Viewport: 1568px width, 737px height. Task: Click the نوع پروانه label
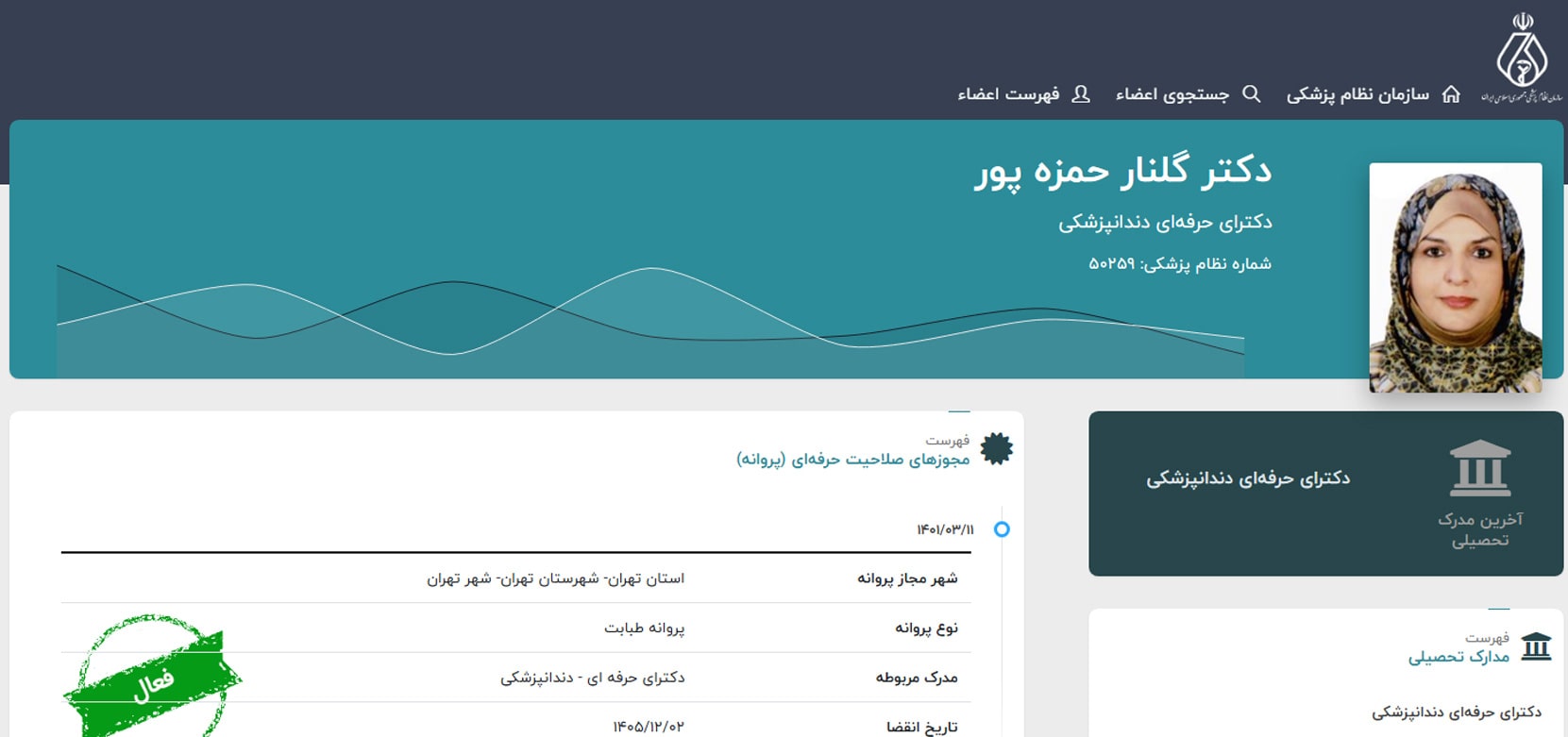point(926,628)
